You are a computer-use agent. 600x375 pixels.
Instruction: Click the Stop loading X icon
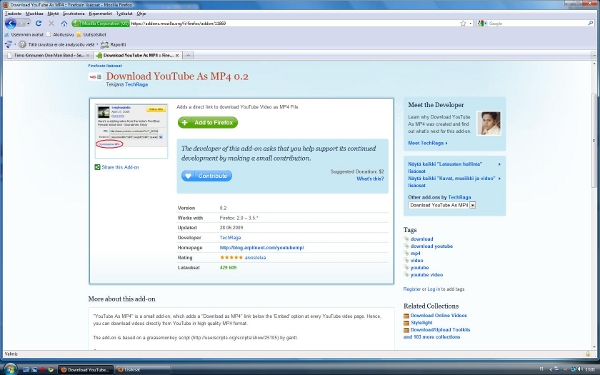tap(51, 23)
